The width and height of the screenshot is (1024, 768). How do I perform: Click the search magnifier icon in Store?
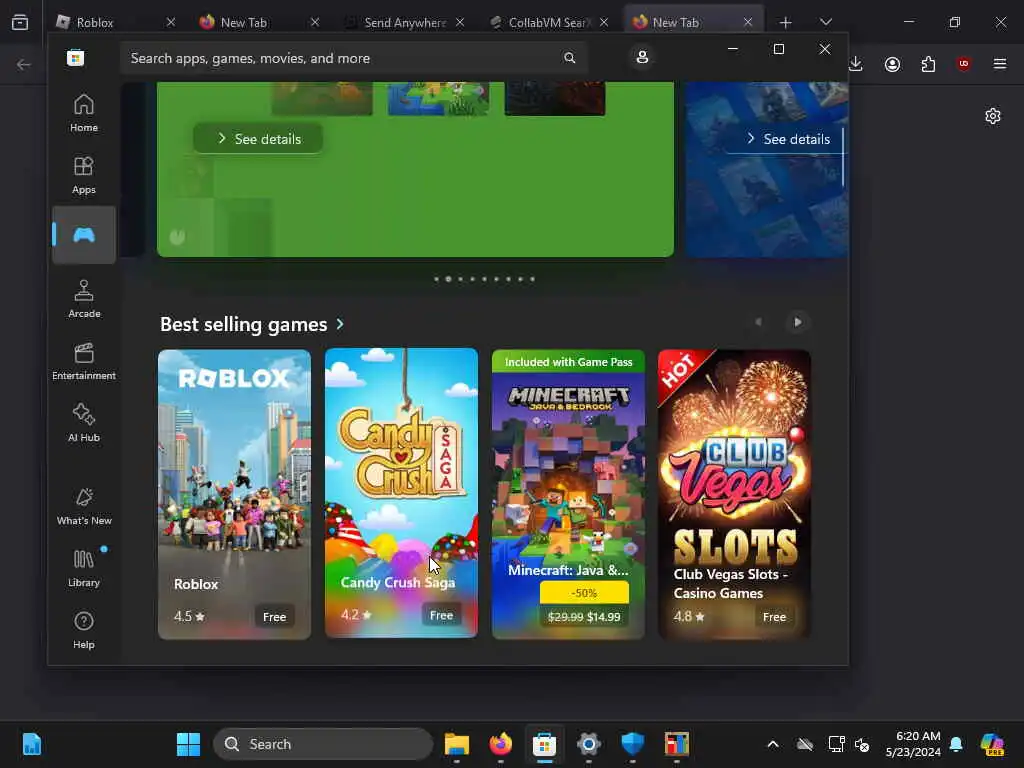[x=569, y=58]
